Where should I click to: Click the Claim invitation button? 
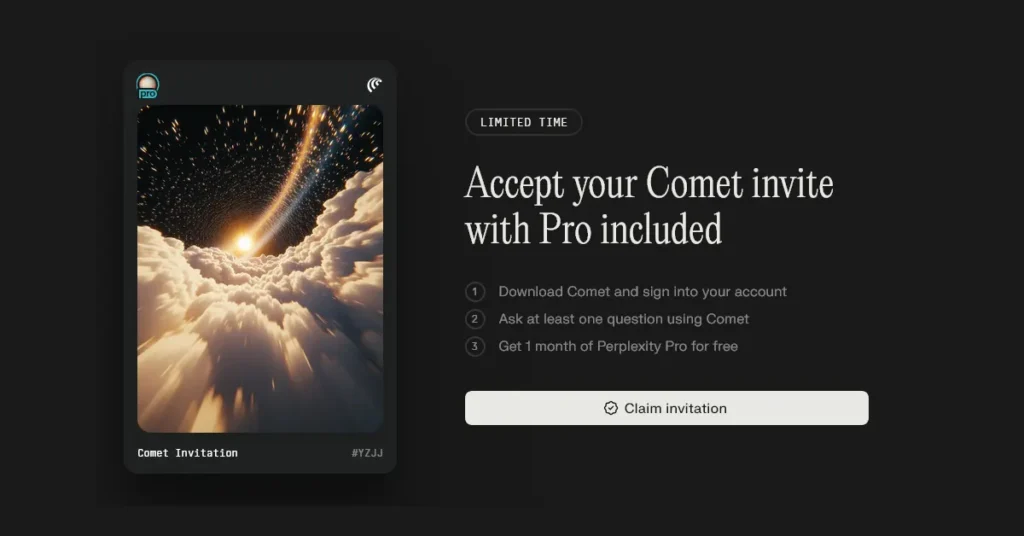[x=666, y=408]
